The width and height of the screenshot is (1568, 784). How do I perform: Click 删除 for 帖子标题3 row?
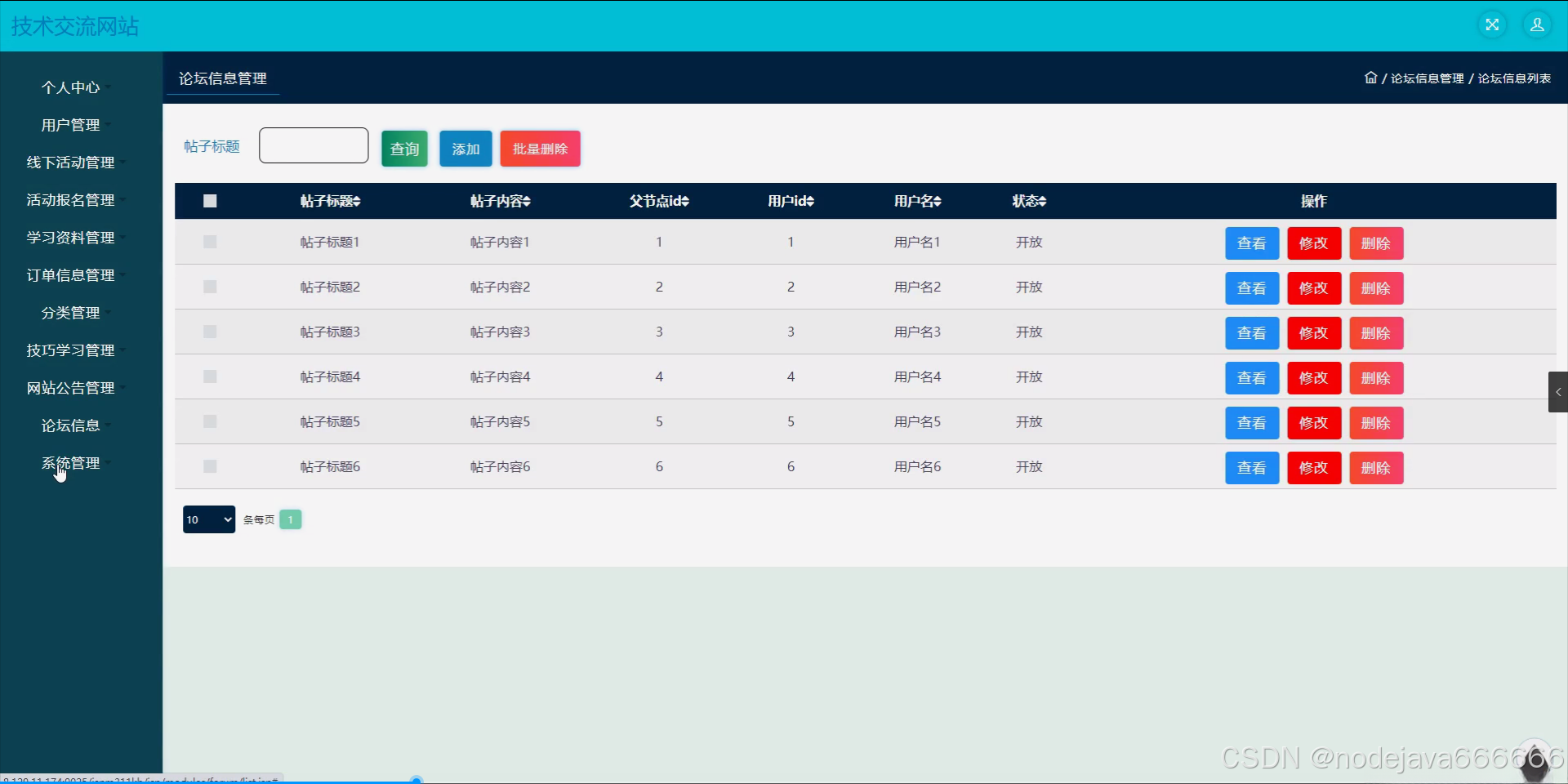pyautogui.click(x=1376, y=333)
